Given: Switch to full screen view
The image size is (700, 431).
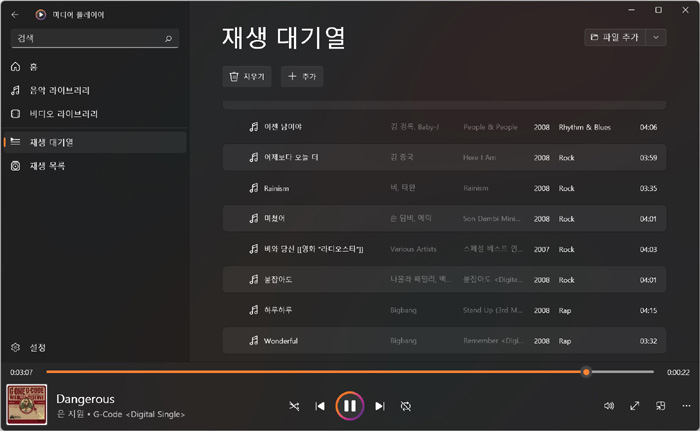Looking at the screenshot, I should coord(635,406).
